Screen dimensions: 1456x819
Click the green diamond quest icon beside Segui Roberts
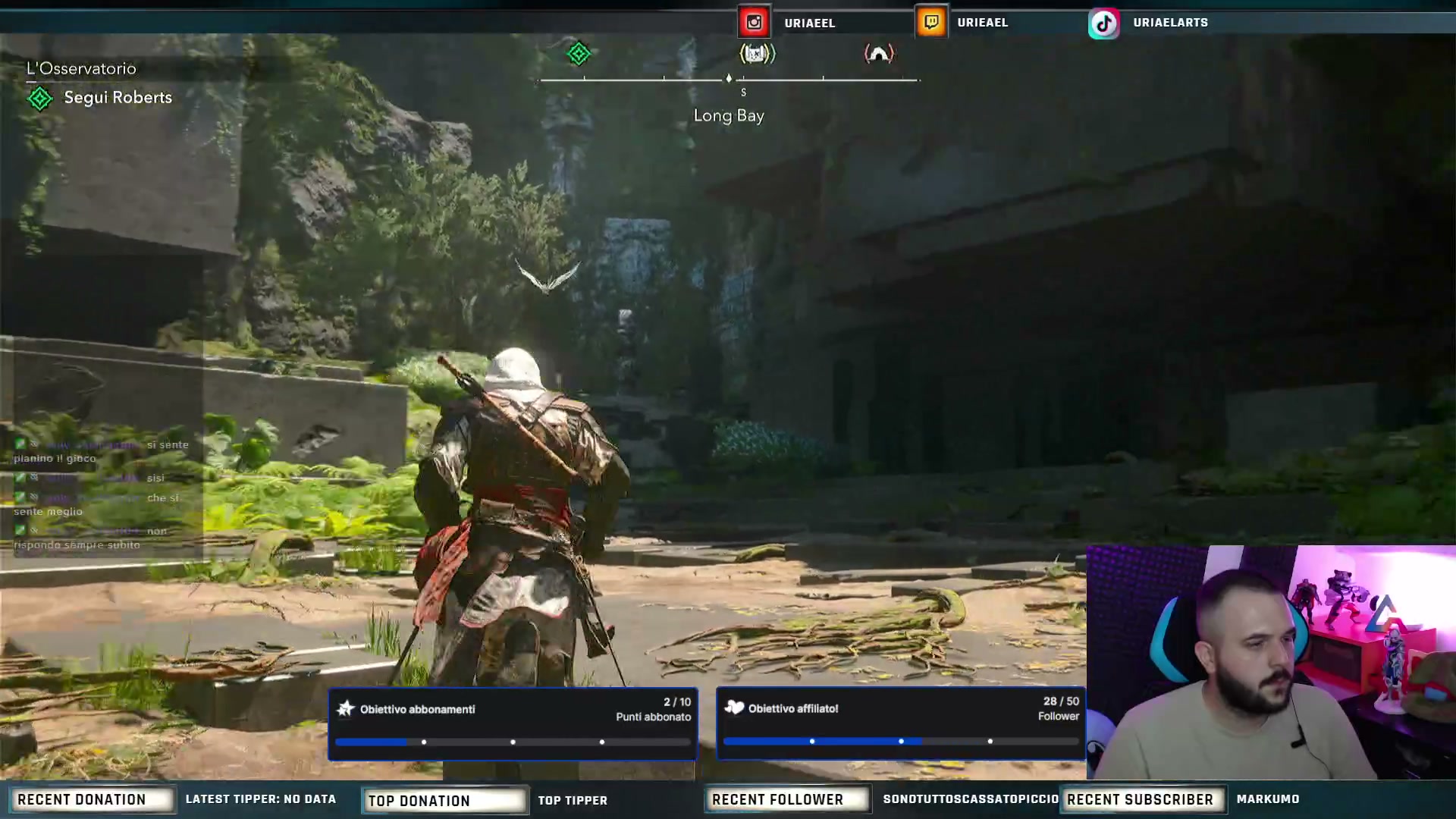click(x=39, y=99)
